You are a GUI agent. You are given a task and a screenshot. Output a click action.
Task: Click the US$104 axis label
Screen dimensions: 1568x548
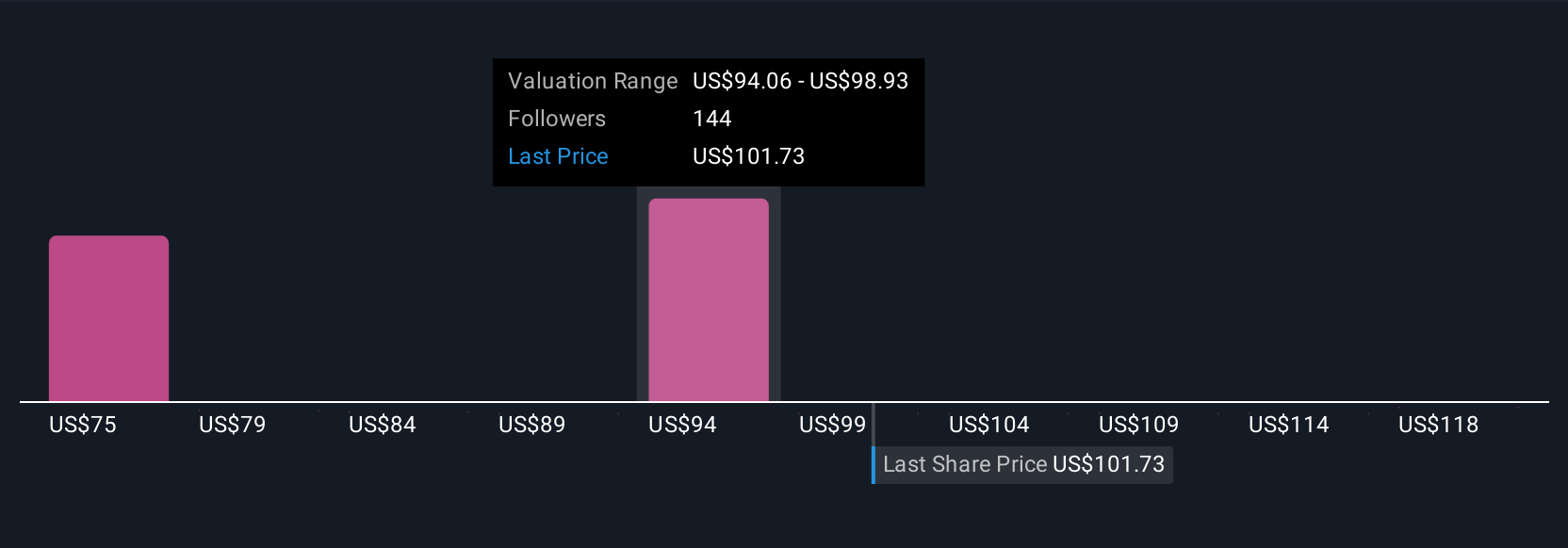[989, 425]
